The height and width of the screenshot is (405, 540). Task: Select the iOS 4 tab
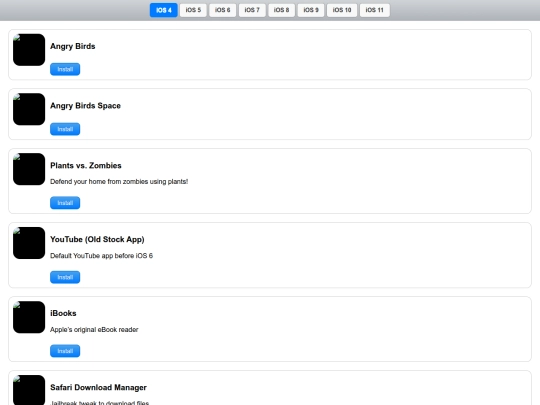(164, 10)
